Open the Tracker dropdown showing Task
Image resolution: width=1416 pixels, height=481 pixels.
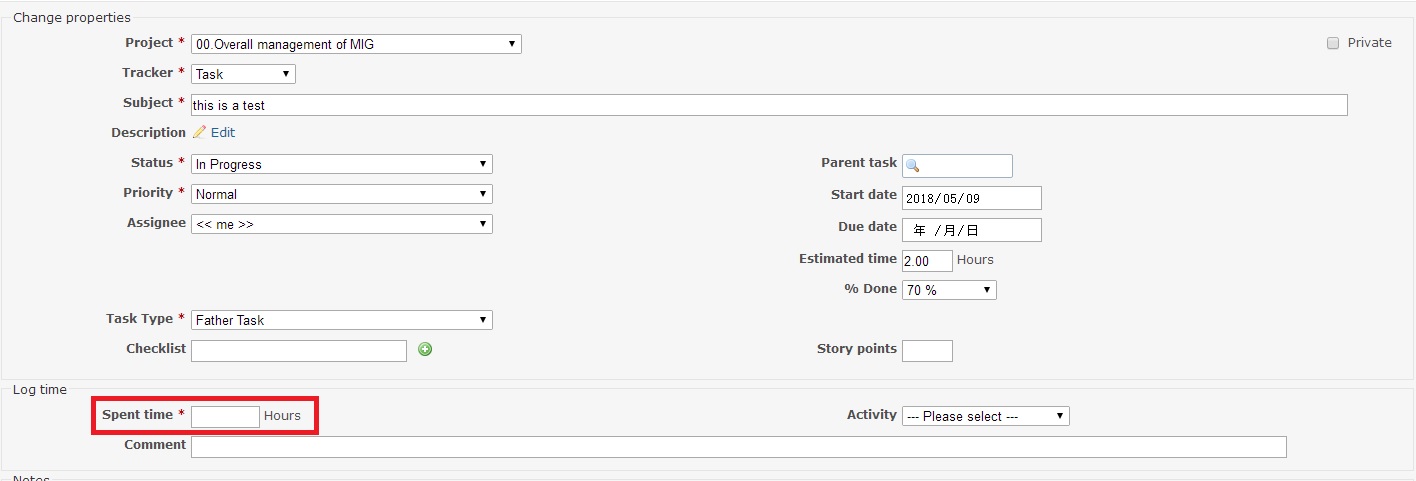pos(243,74)
